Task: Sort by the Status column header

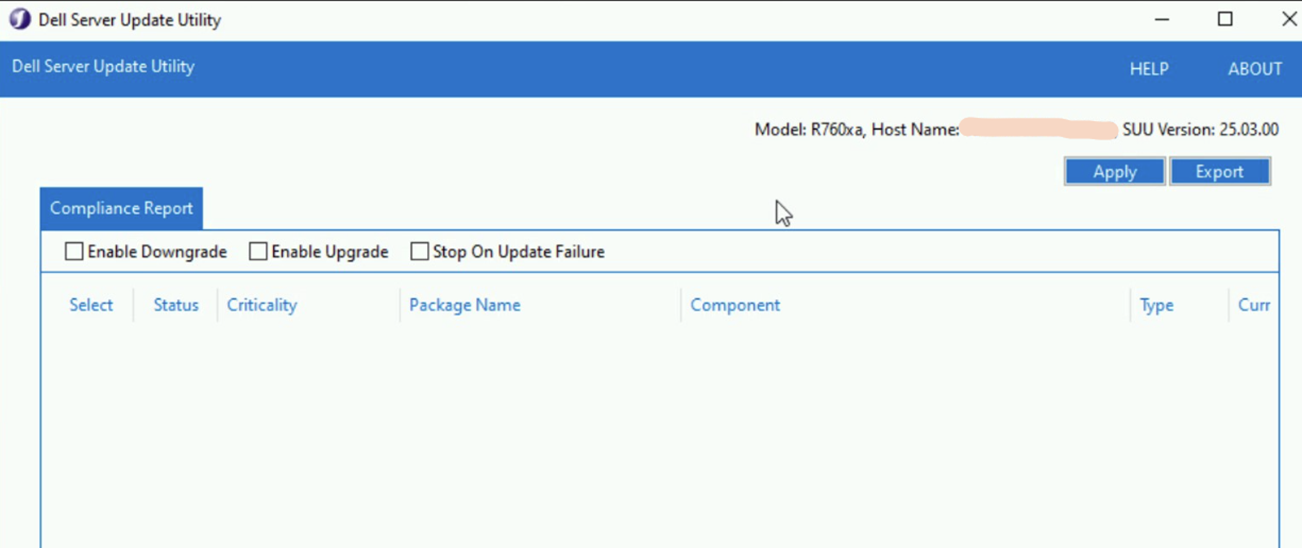Action: coord(176,305)
